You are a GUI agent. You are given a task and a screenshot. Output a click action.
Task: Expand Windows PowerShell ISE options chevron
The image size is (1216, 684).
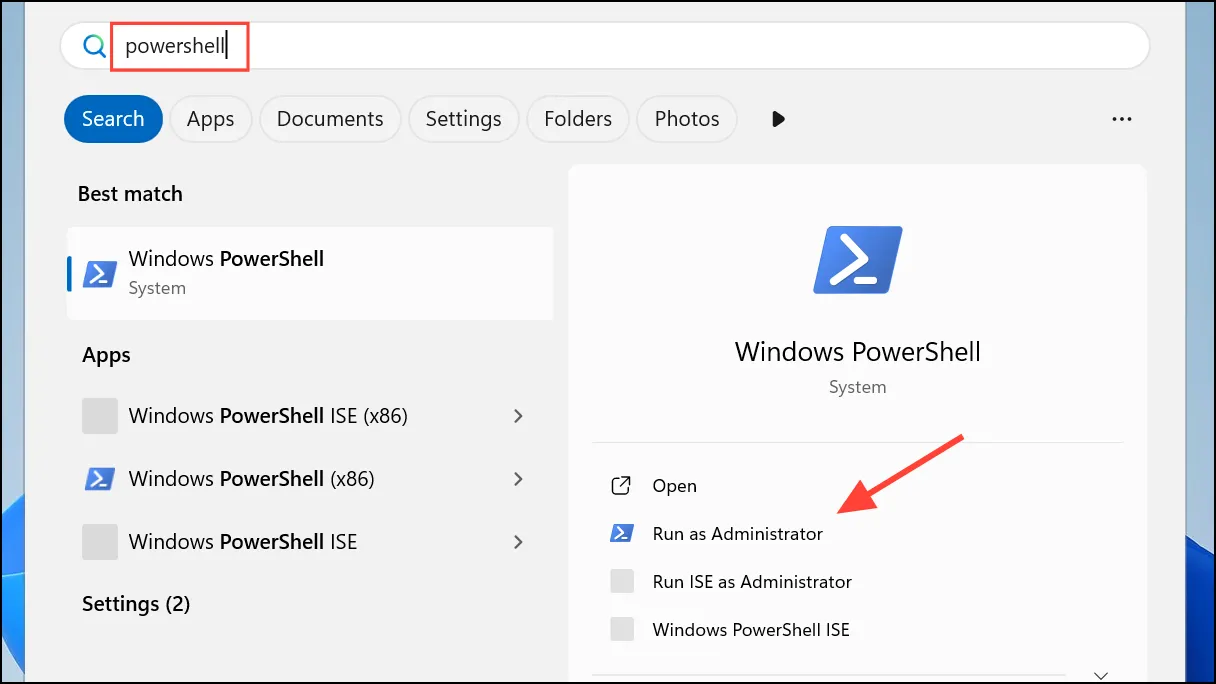pos(518,542)
